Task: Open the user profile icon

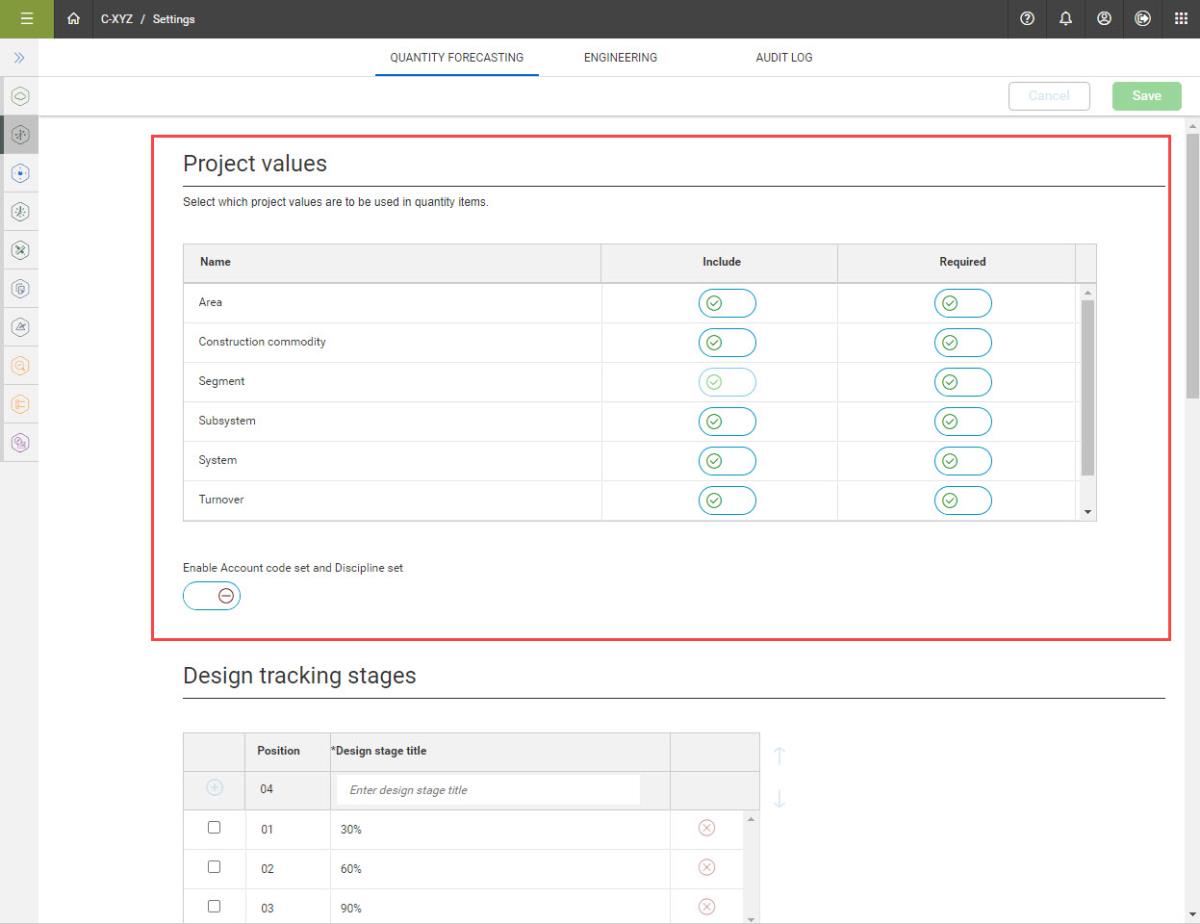Action: 1104,19
